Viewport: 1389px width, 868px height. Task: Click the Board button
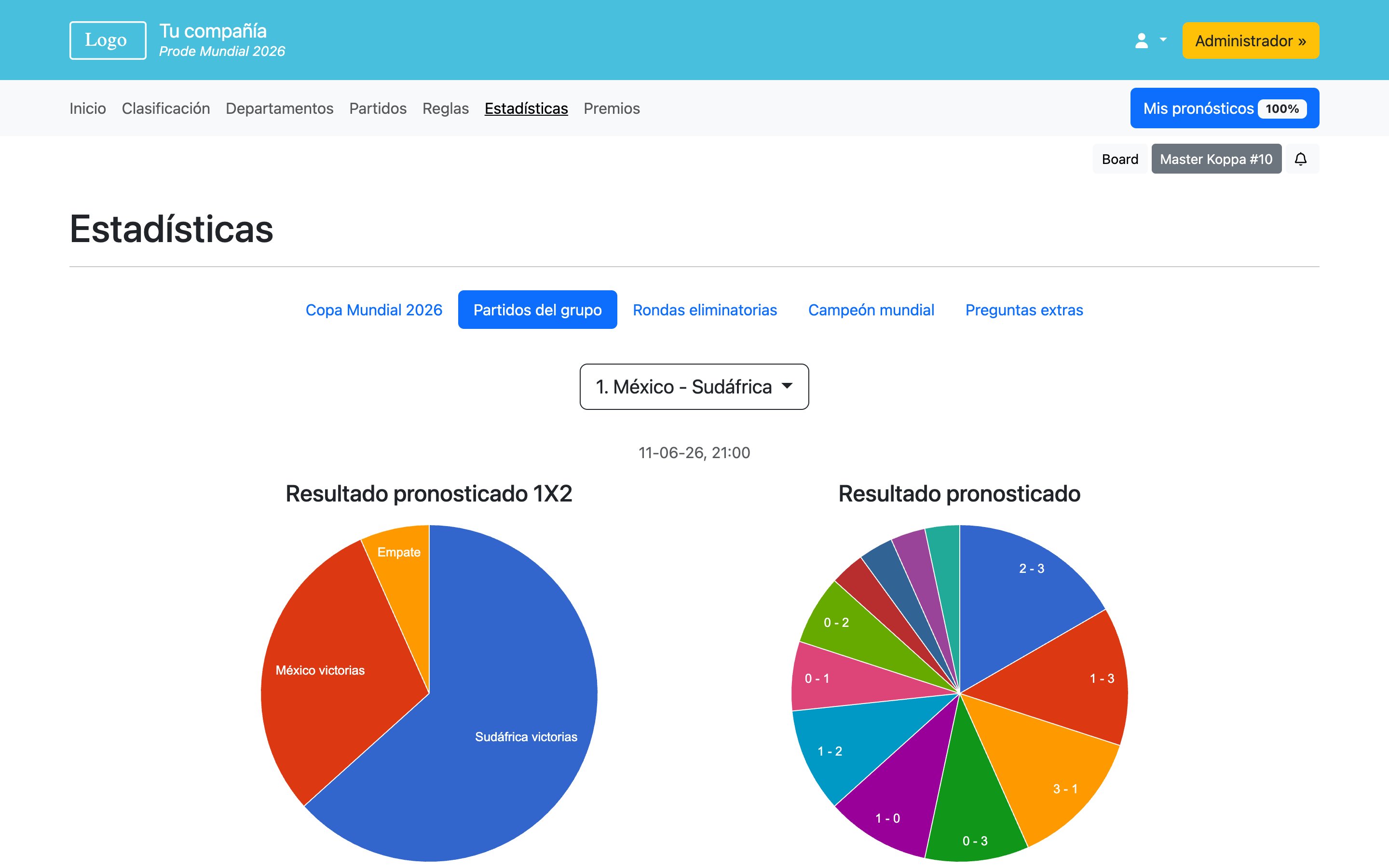1119,159
